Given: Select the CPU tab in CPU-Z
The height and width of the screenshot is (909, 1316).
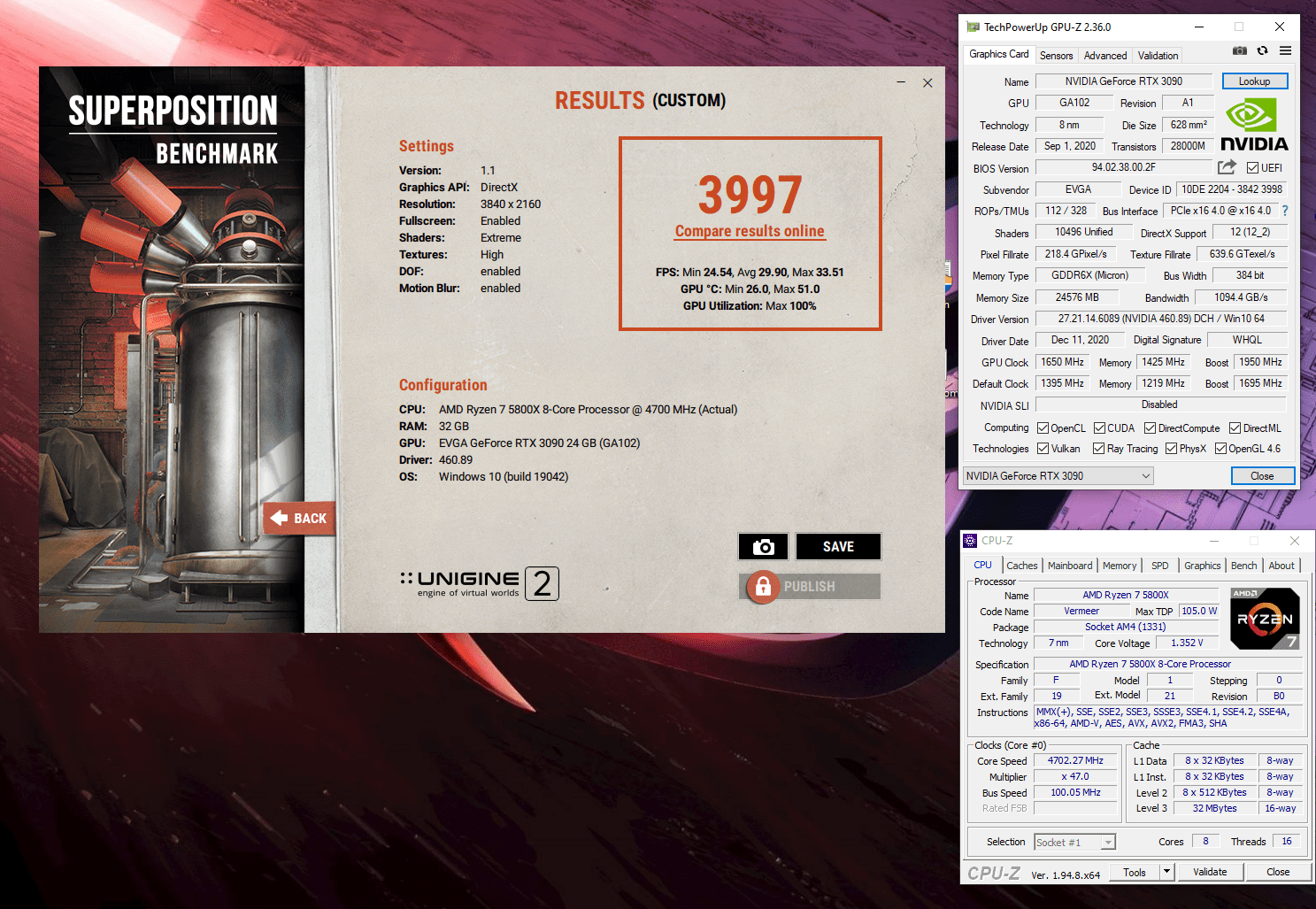Looking at the screenshot, I should pos(982,565).
